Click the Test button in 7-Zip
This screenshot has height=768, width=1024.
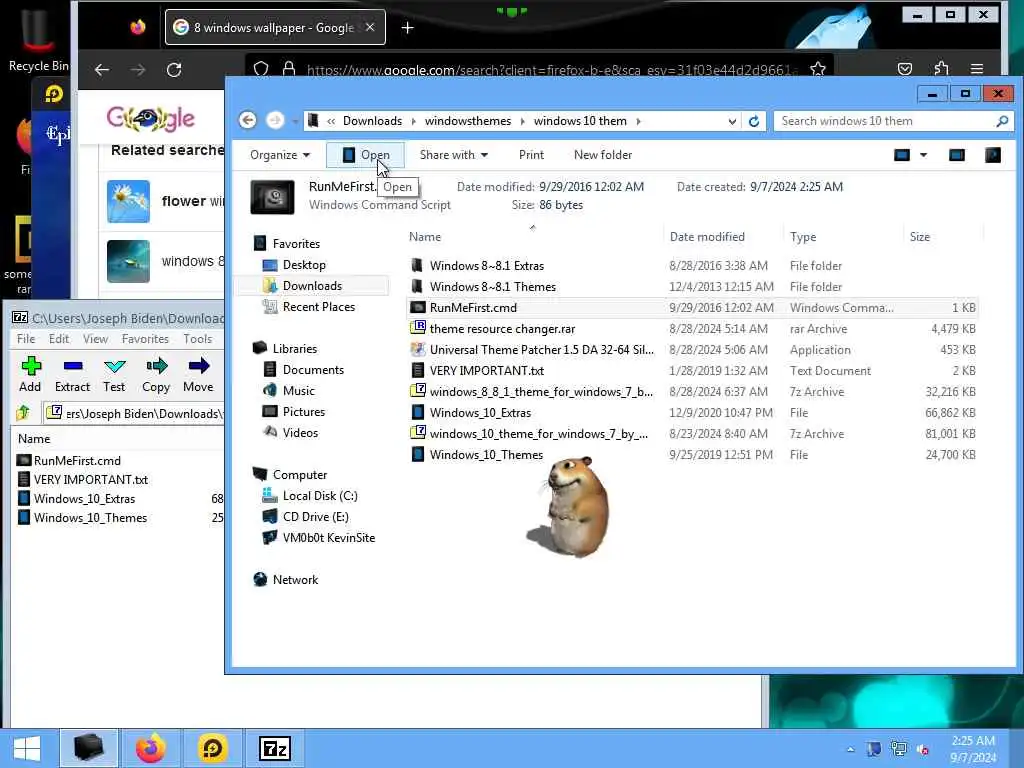114,375
